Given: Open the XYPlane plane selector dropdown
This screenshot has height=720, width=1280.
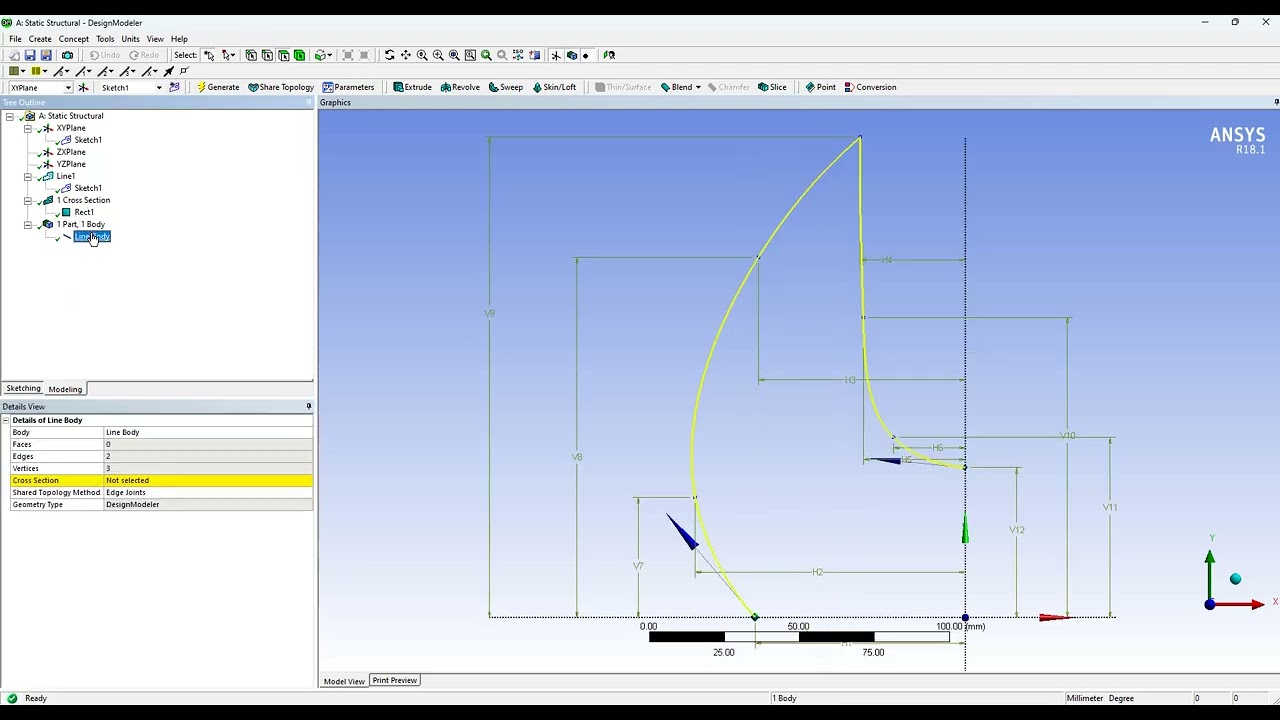Looking at the screenshot, I should tap(68, 87).
